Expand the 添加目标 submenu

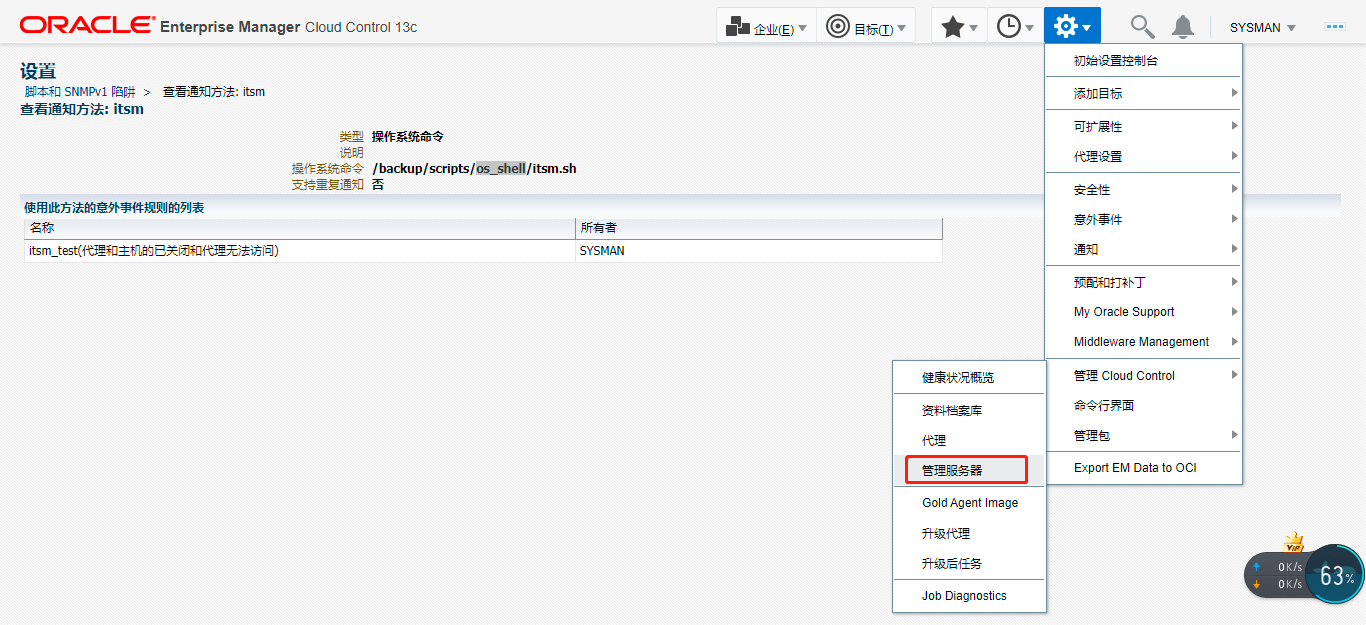[x=1143, y=93]
